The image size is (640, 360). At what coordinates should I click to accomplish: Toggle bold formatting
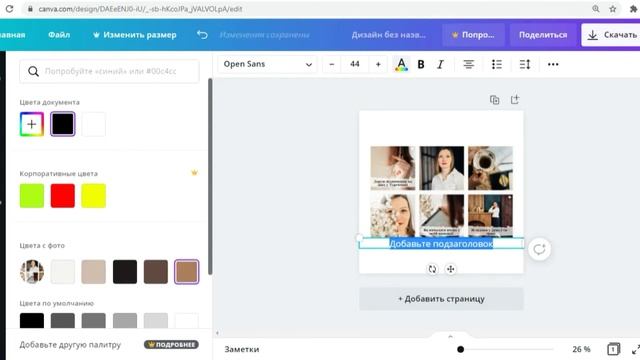(421, 64)
